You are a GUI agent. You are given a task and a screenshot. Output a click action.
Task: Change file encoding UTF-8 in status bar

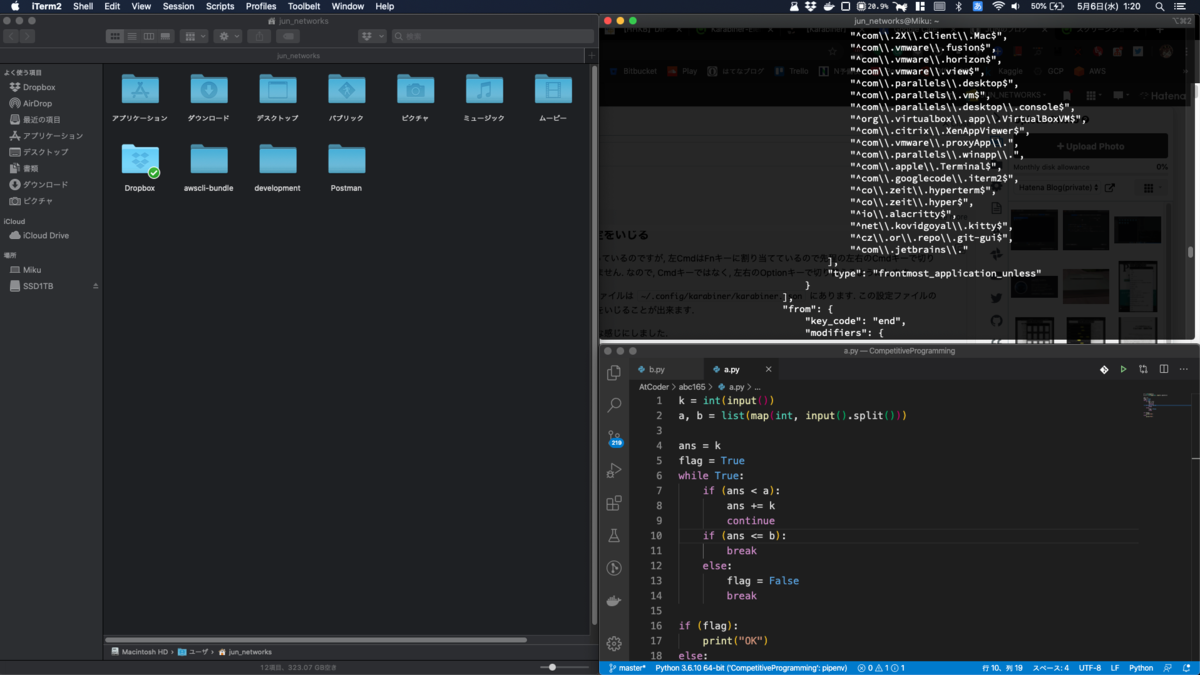tap(1090, 668)
